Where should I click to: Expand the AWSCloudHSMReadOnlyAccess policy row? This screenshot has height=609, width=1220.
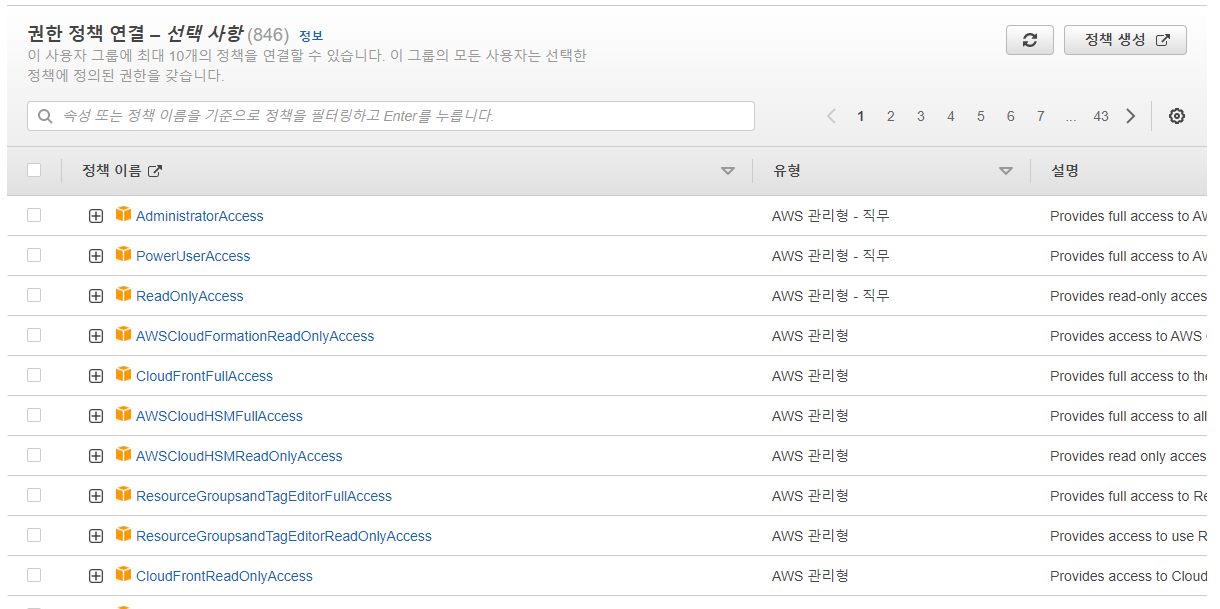(x=96, y=456)
